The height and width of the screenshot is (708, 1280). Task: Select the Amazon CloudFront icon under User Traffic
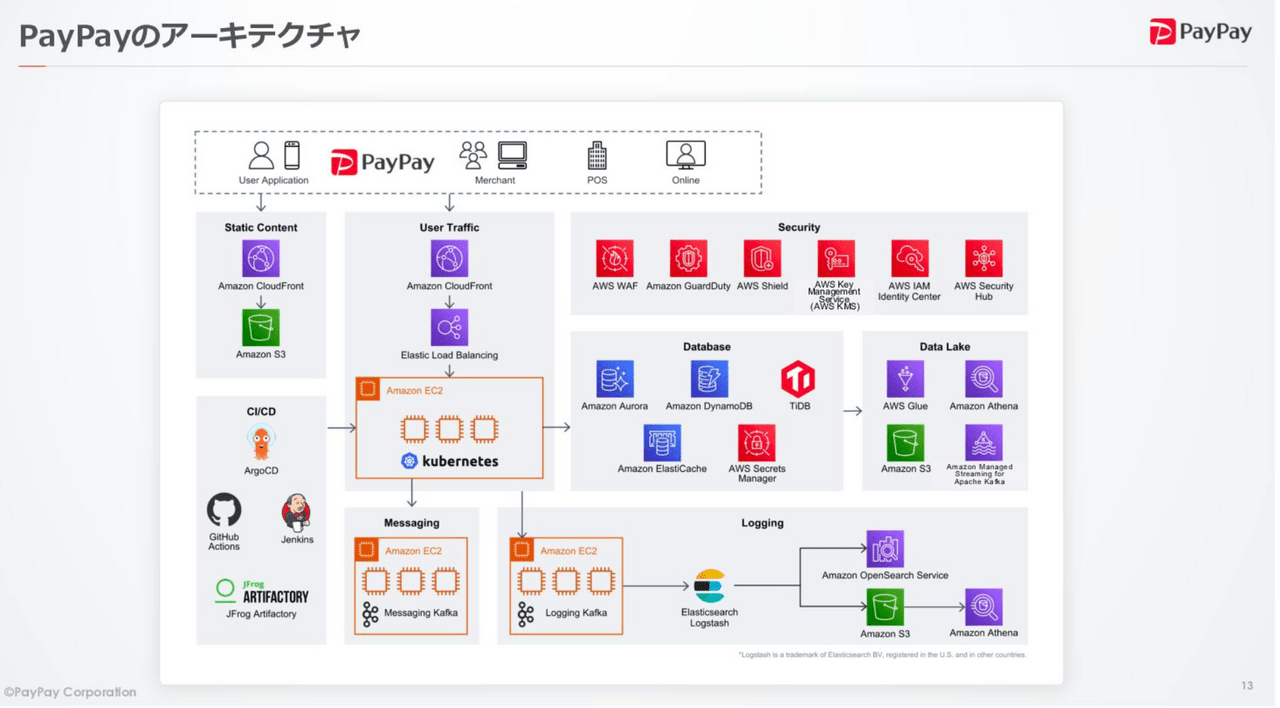[x=449, y=258]
